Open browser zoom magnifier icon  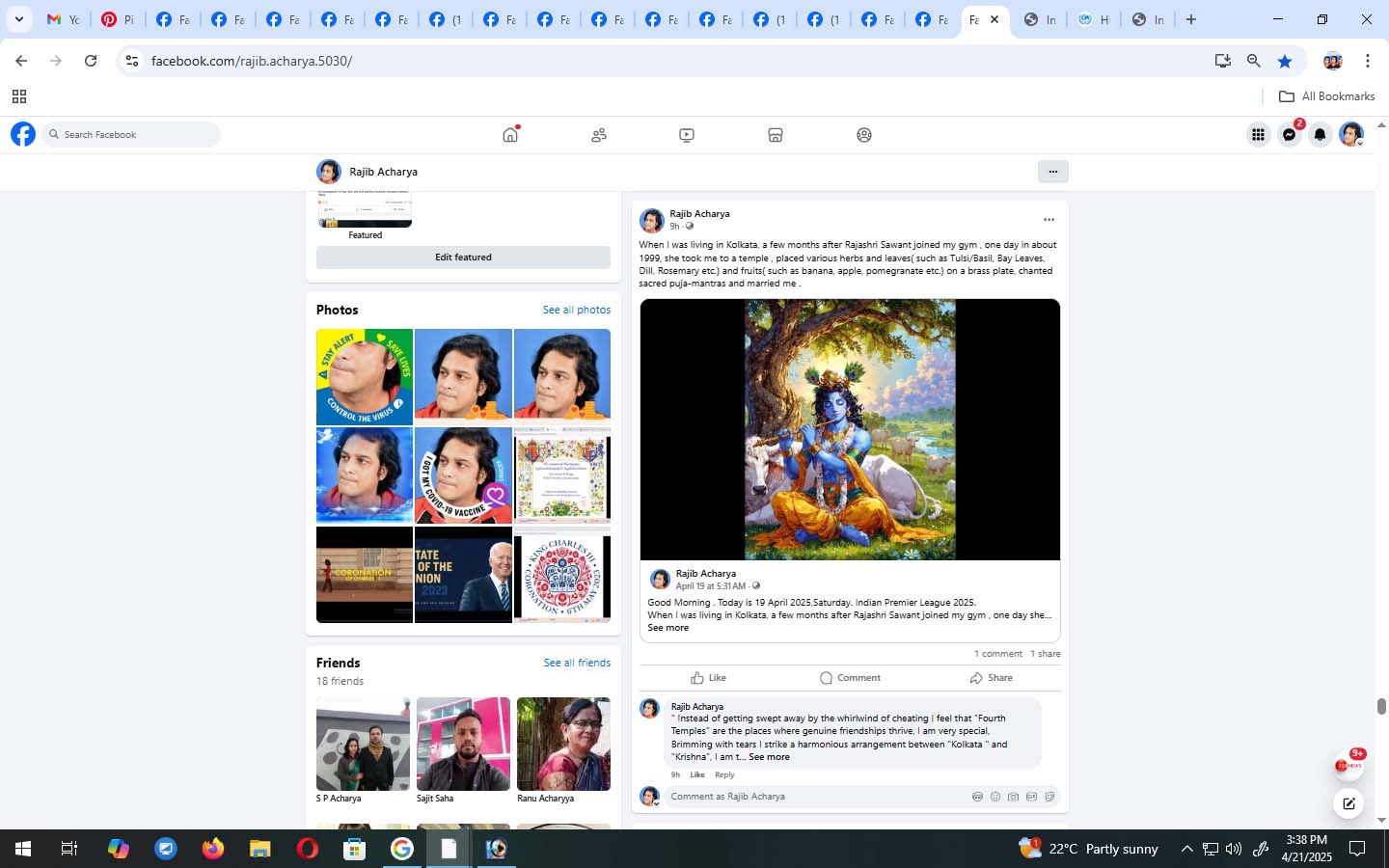[1253, 61]
